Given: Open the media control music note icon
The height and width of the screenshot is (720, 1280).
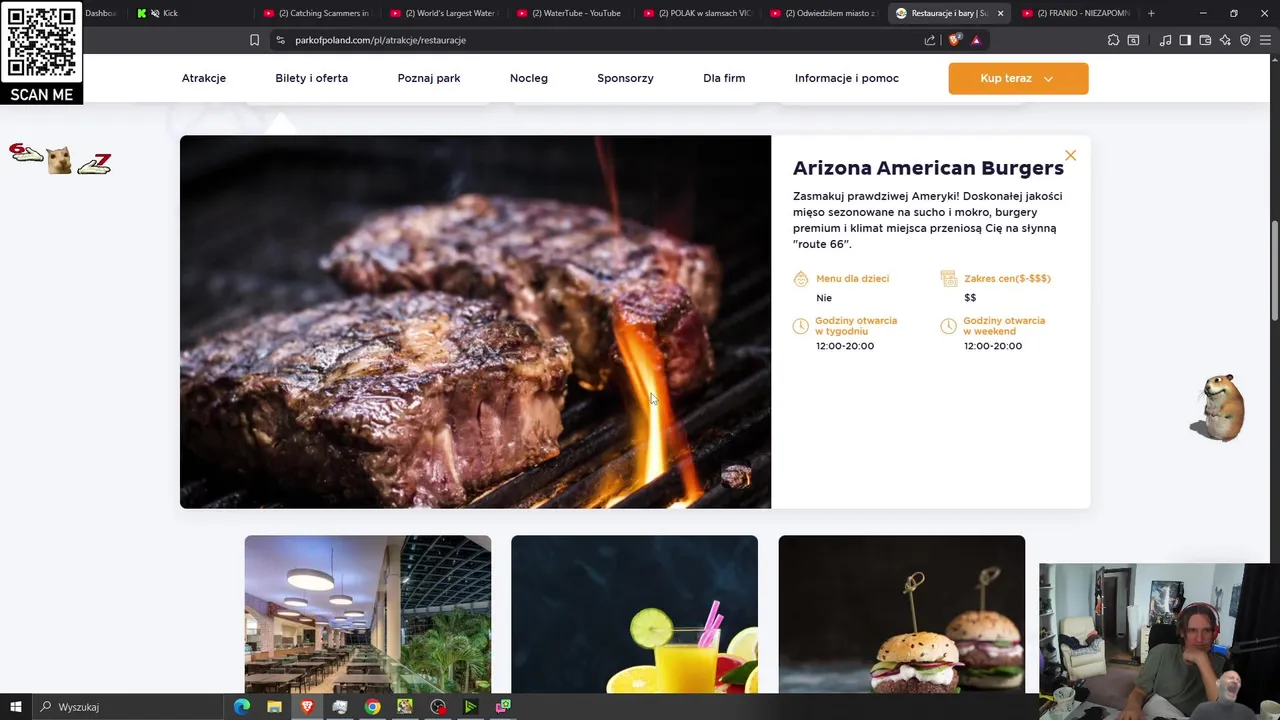Looking at the screenshot, I should 1165,40.
